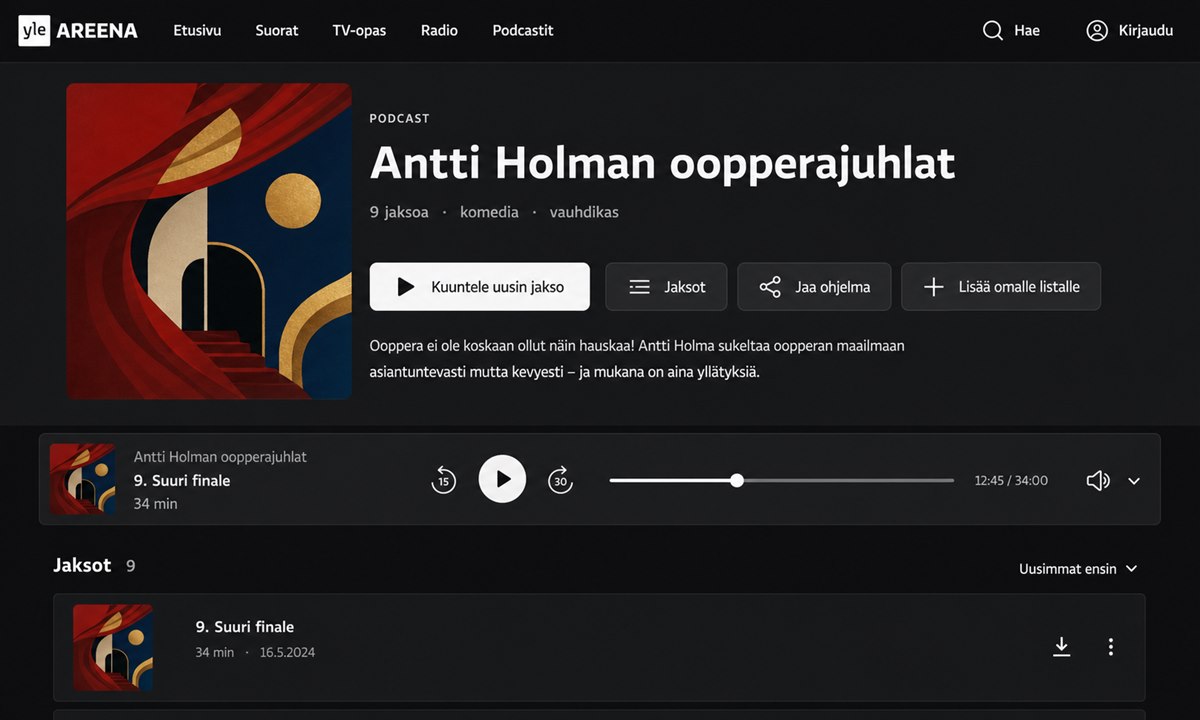The width and height of the screenshot is (1200, 720).
Task: Click the round play button in player
Action: [x=502, y=479]
